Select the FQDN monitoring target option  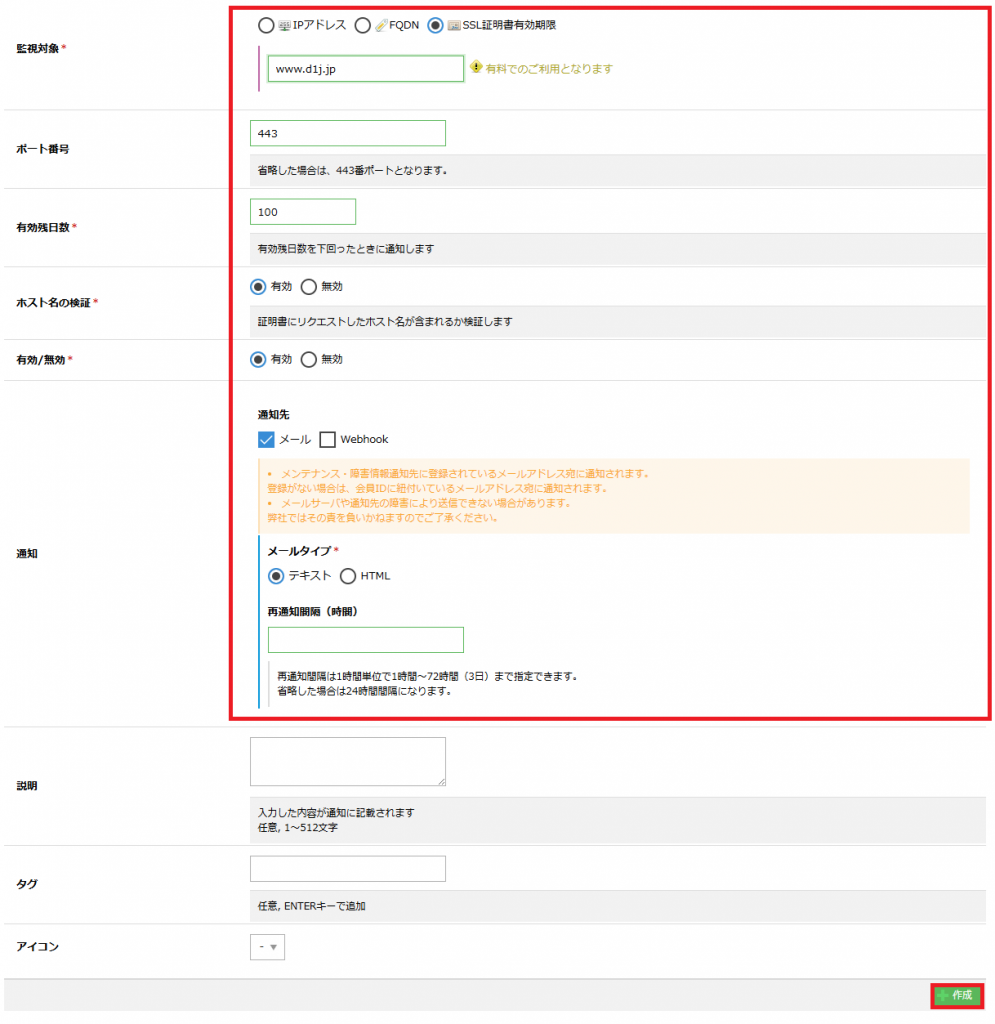click(x=362, y=25)
